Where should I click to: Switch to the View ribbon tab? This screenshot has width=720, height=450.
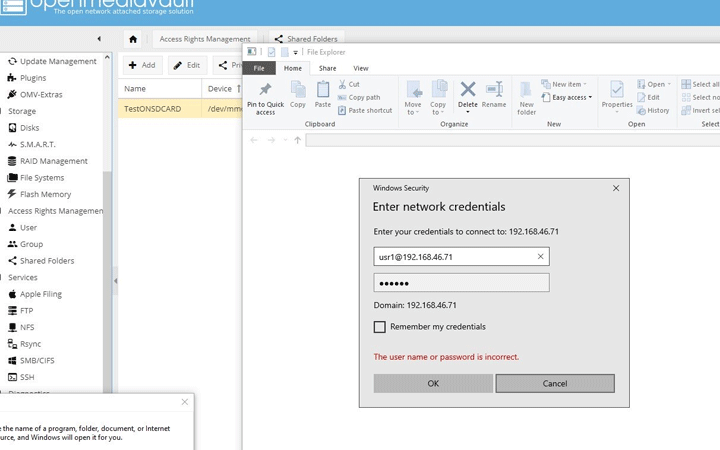361,68
